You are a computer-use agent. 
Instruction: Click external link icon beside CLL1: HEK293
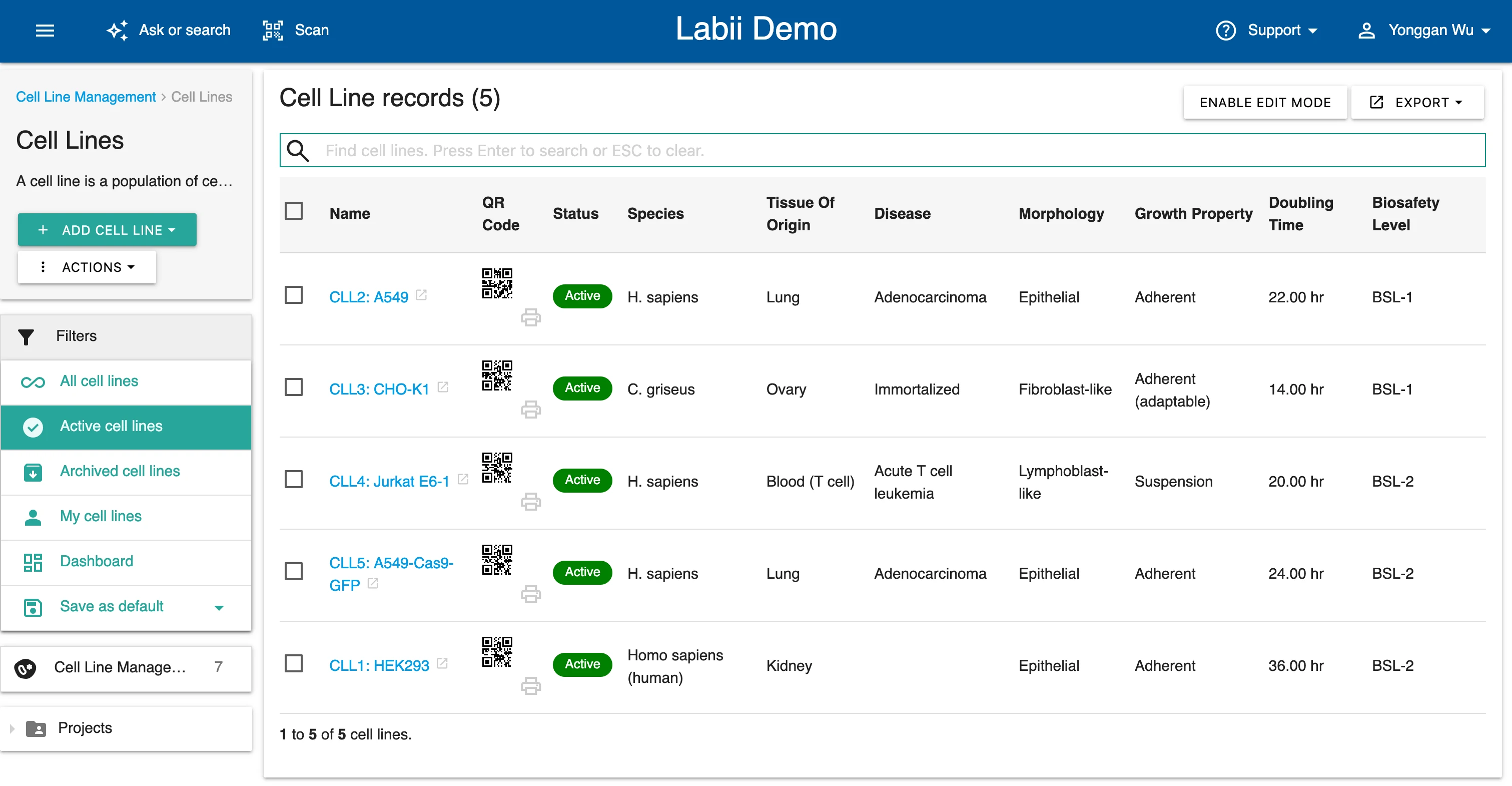(x=443, y=664)
